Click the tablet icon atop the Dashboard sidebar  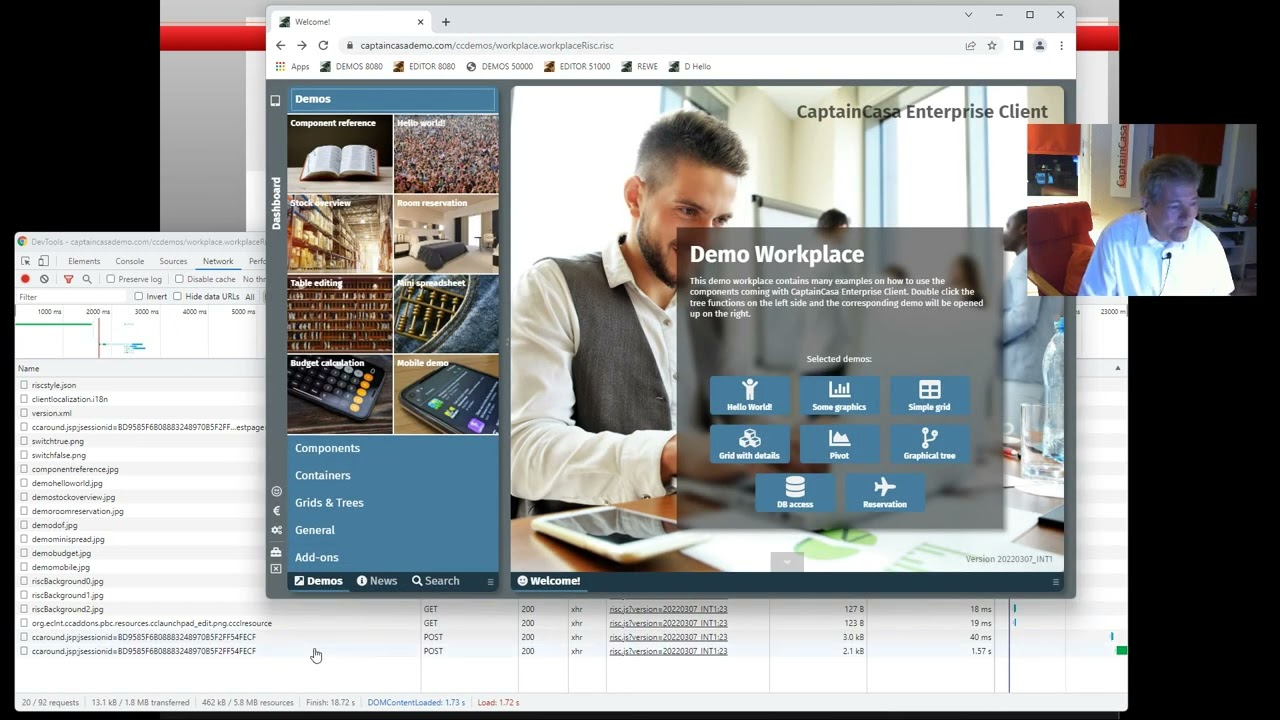[275, 101]
